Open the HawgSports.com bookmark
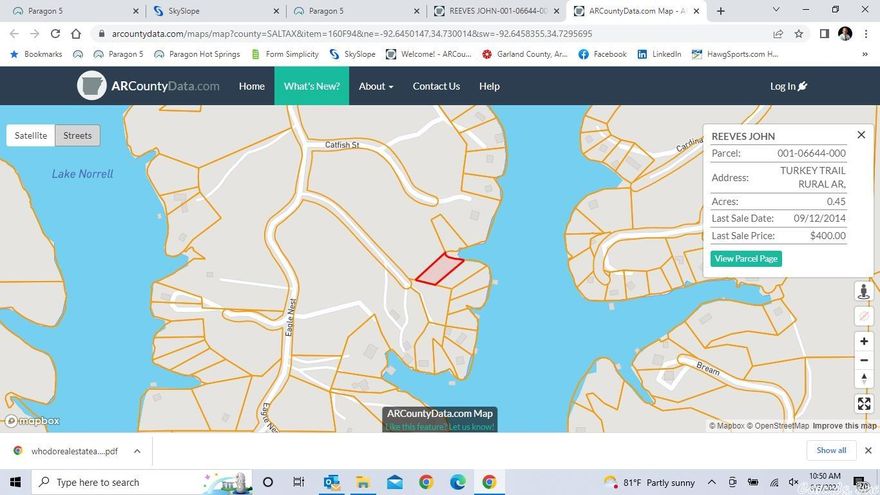 coord(735,54)
